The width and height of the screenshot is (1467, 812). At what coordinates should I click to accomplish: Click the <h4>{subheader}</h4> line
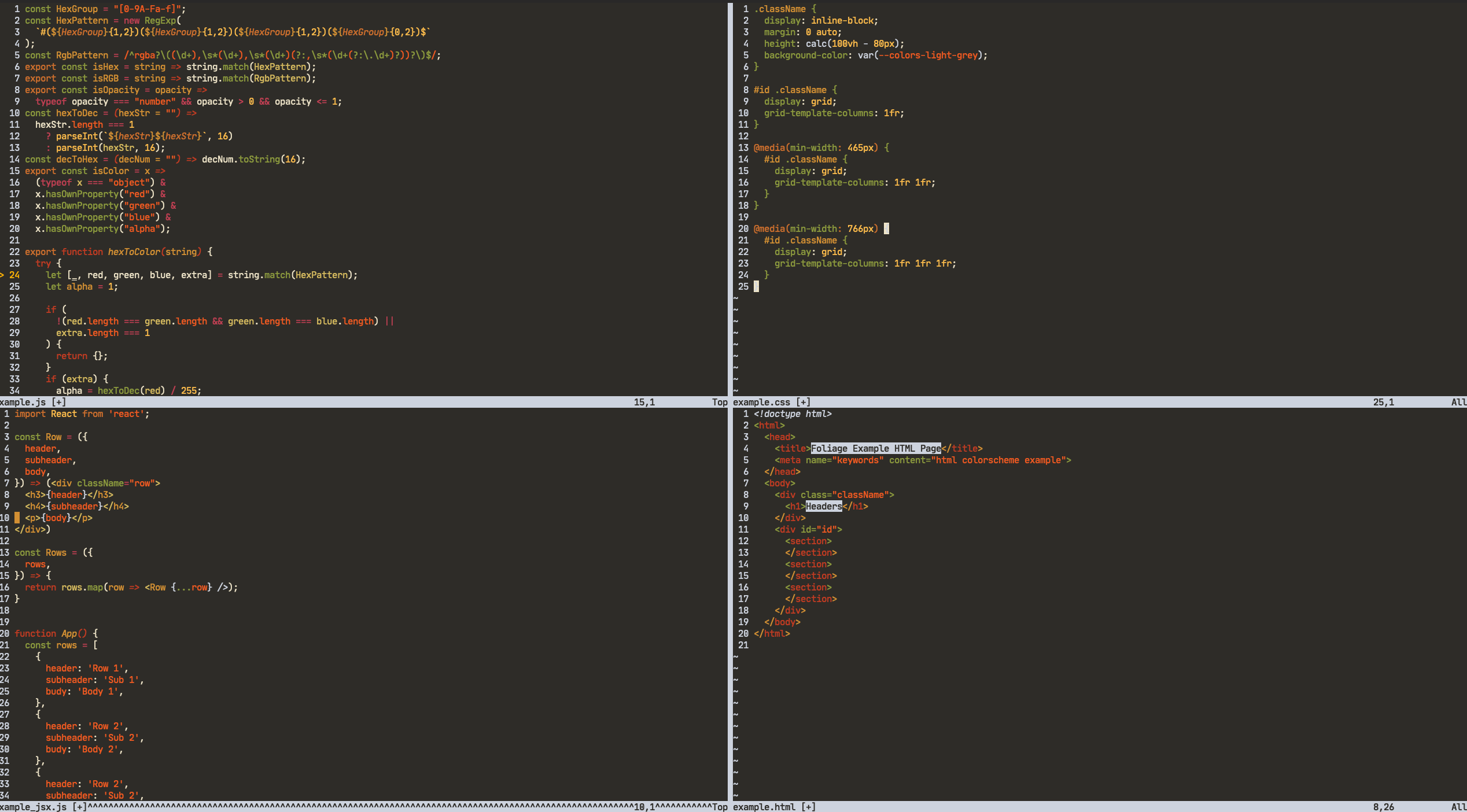point(77,506)
